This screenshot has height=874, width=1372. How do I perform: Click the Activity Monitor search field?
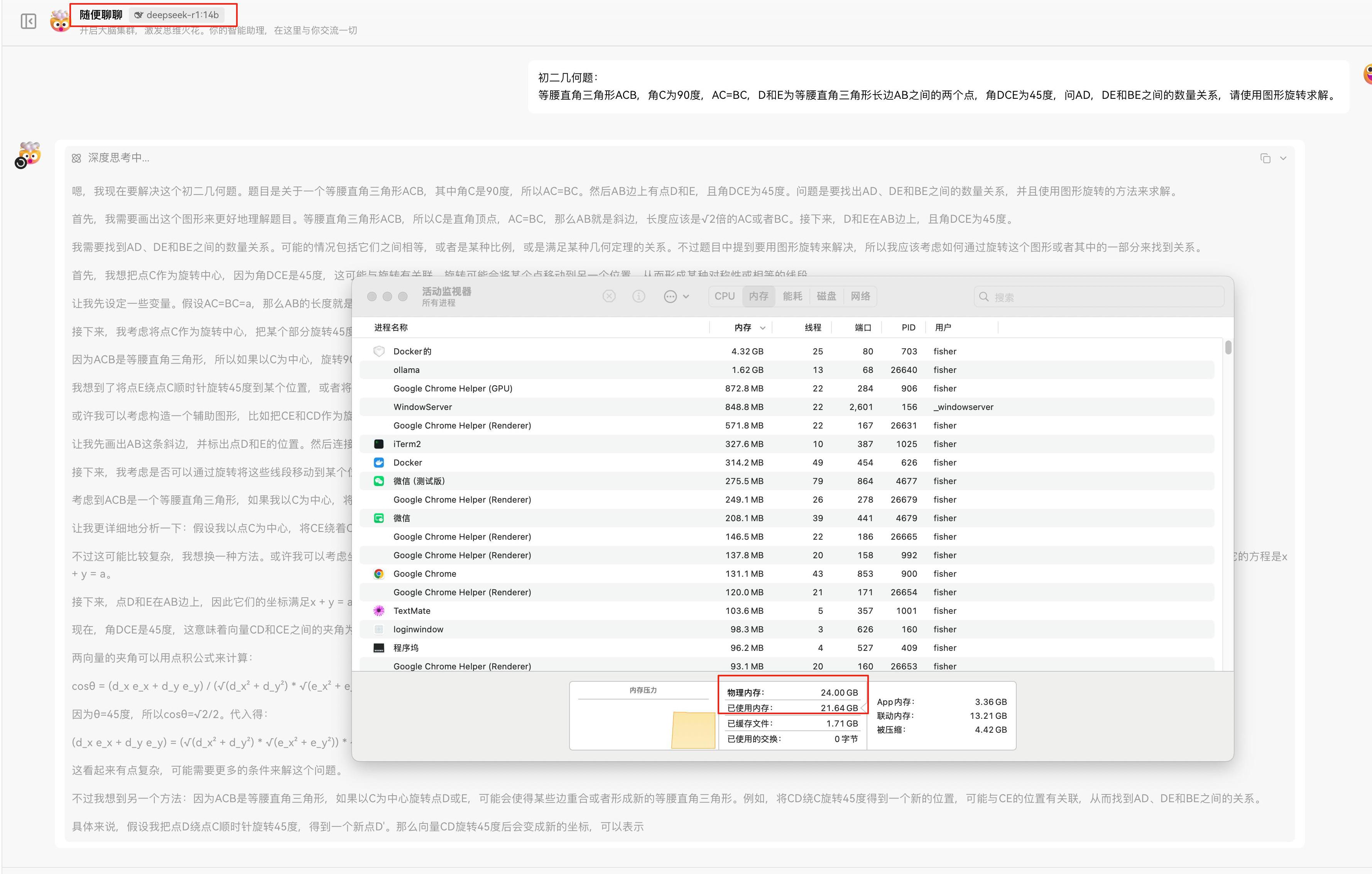point(1100,297)
